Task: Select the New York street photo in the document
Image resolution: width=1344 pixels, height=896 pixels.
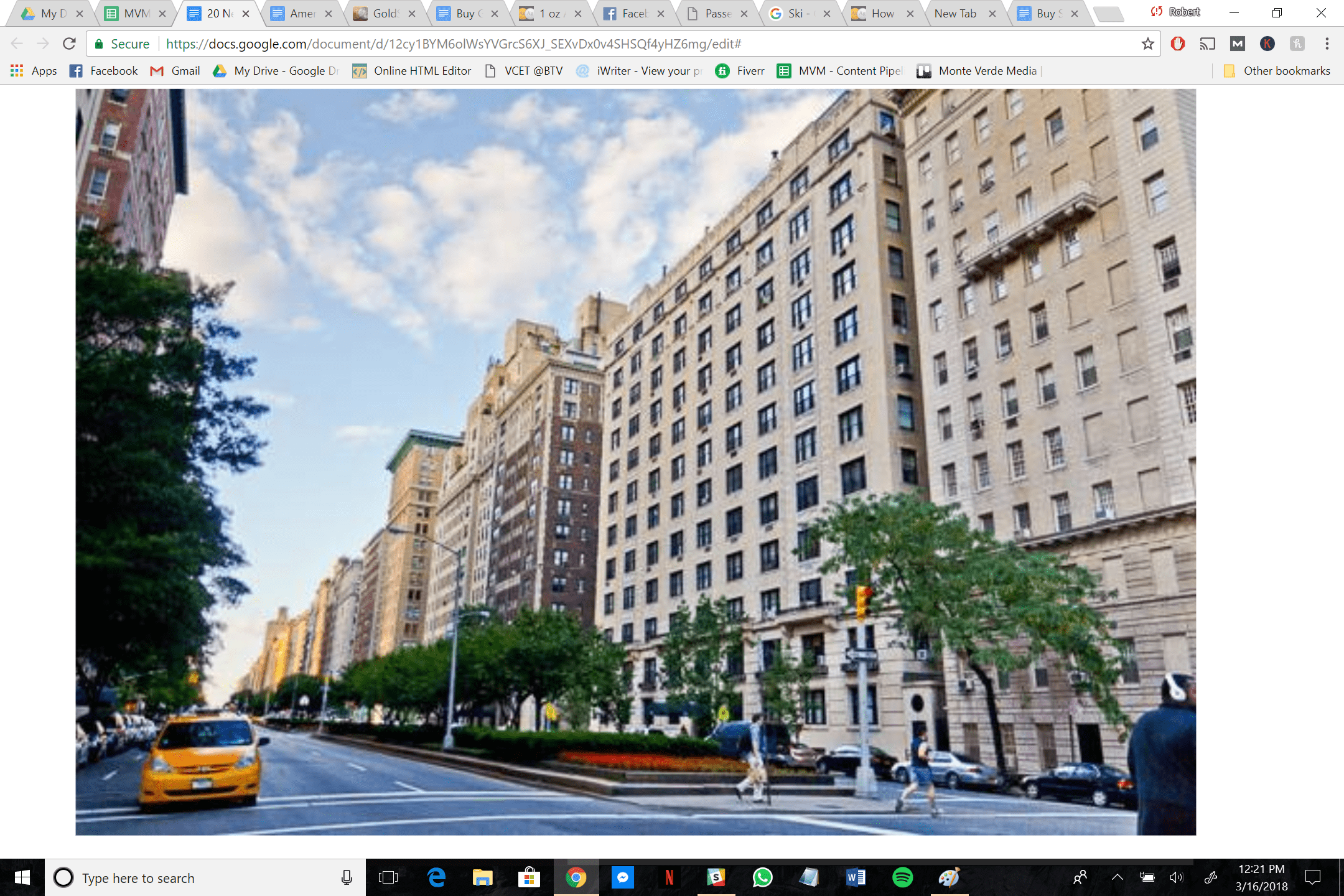Action: 635,462
